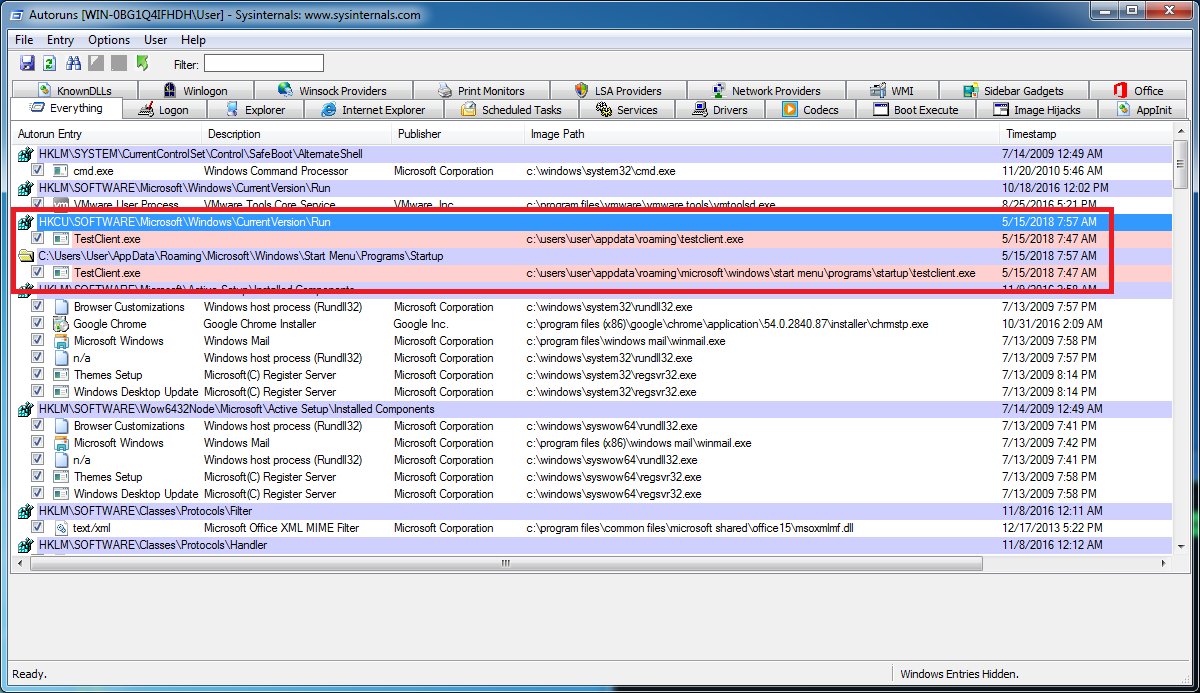Click the Sidebar Gadgets tab icon

coord(970,91)
